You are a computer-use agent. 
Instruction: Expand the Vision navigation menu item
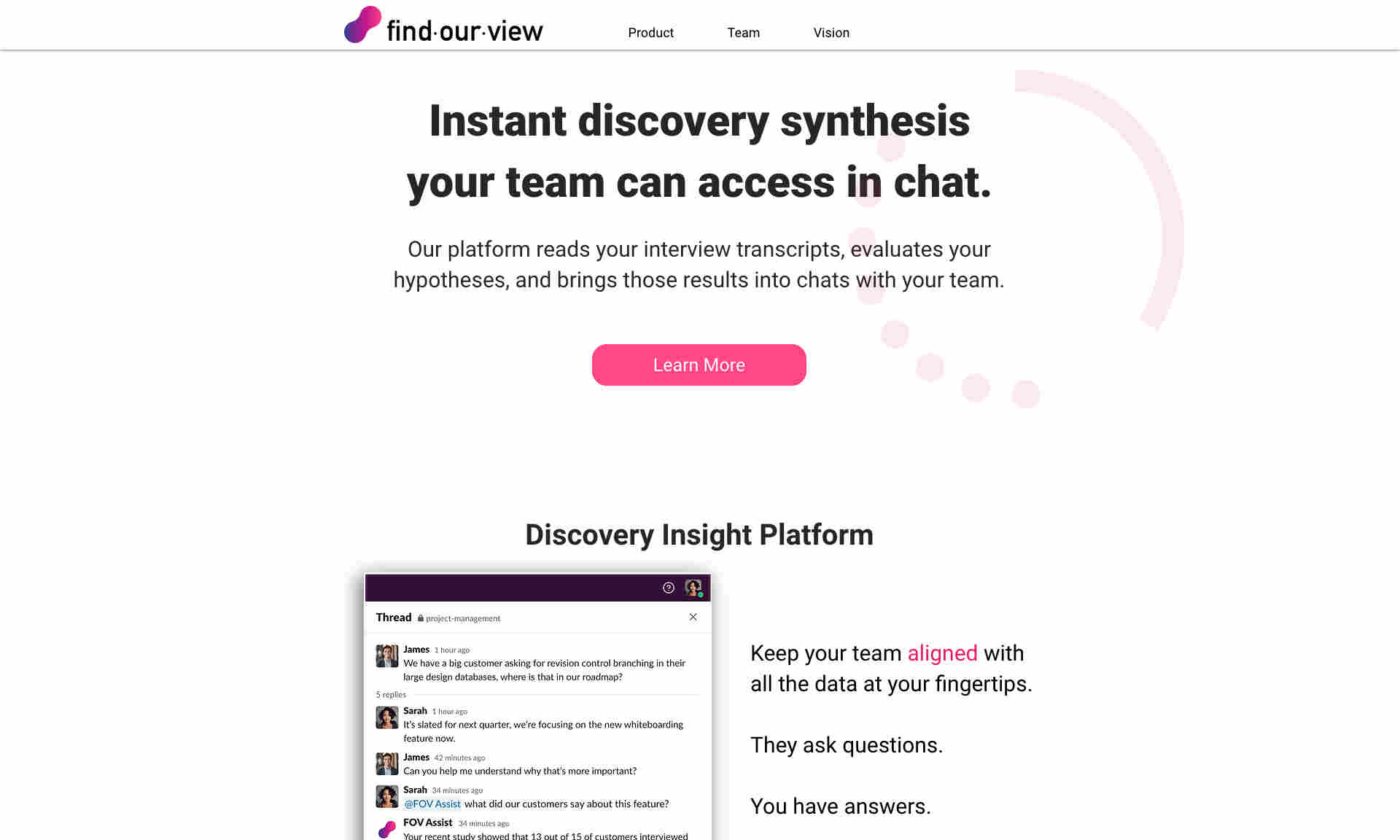(x=832, y=32)
